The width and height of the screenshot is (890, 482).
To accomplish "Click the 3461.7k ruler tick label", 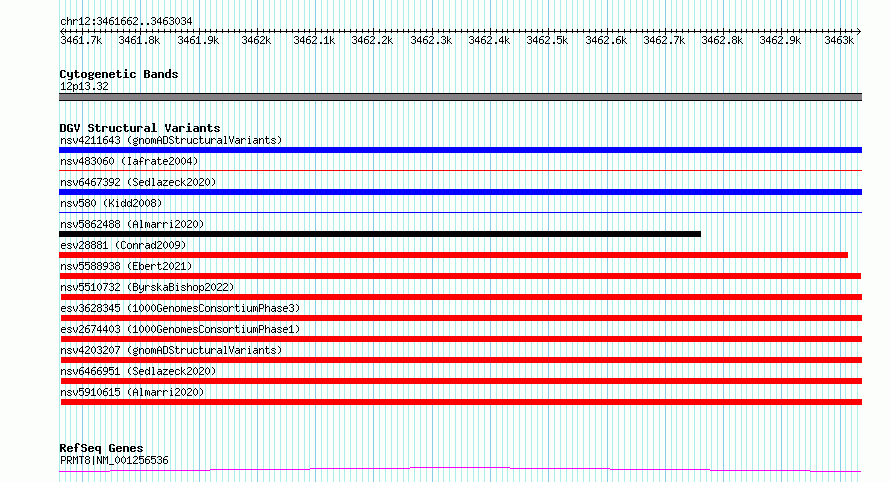I will (x=81, y=41).
